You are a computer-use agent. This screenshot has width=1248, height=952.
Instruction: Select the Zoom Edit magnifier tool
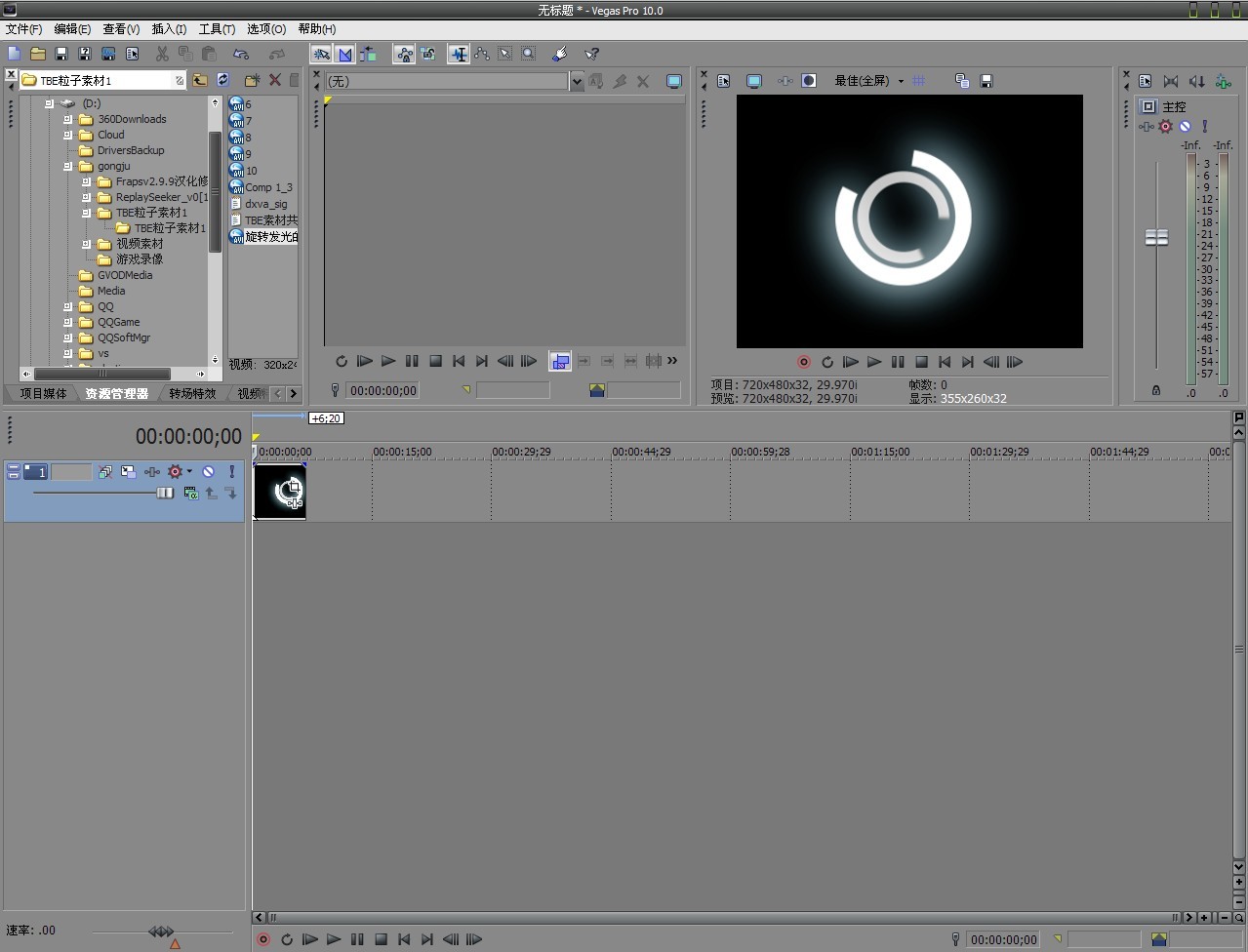click(528, 54)
